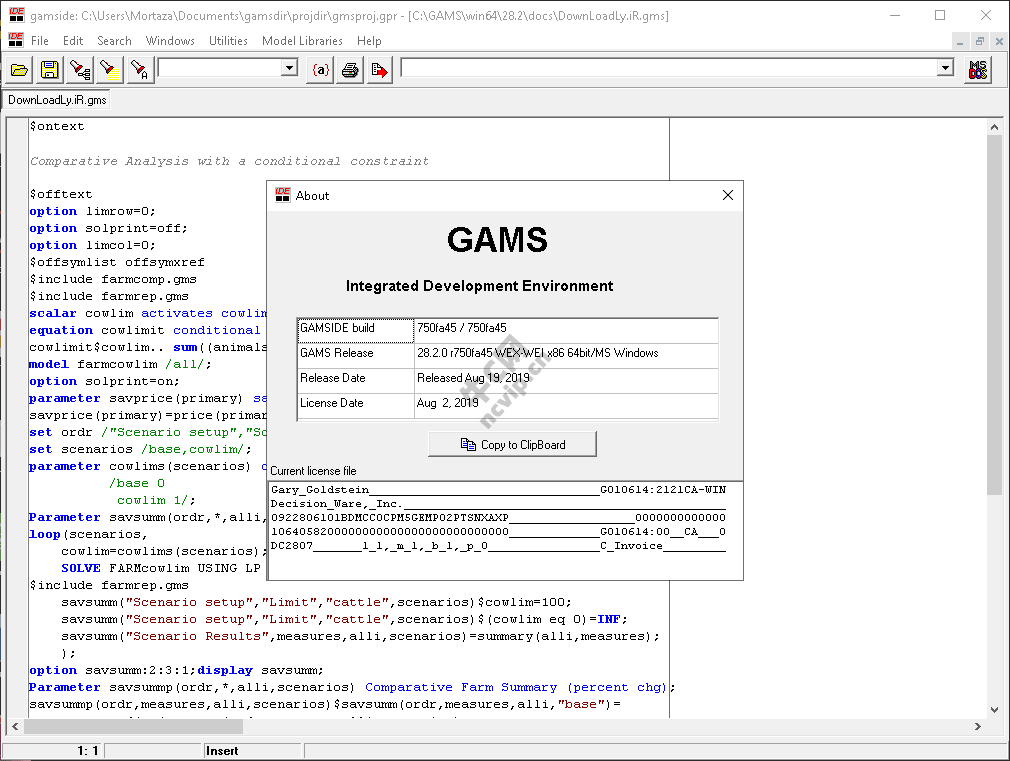
Task: Click the 'option solprint=off;' code line
Action: click(x=108, y=228)
